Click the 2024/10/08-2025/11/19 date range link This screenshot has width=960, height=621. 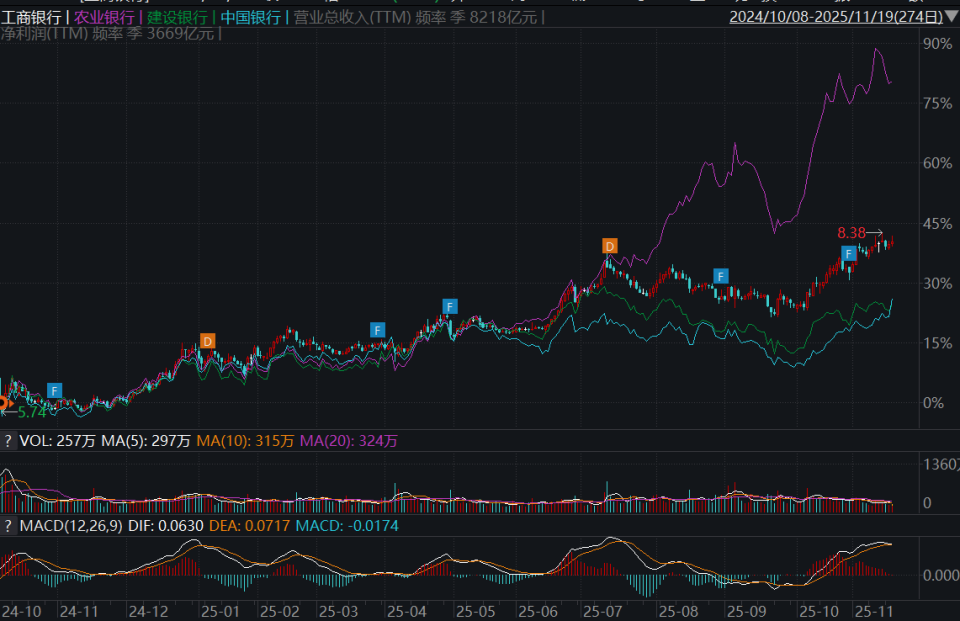coord(835,17)
